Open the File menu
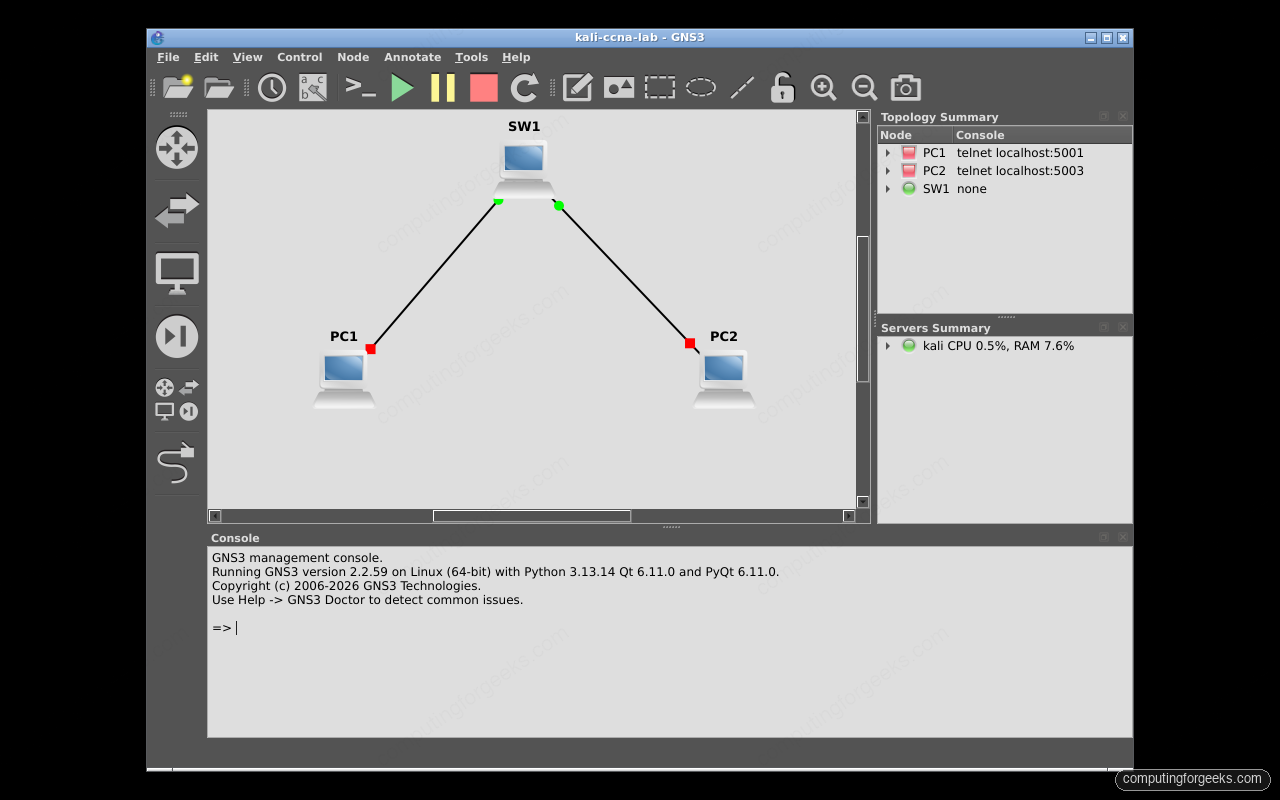The width and height of the screenshot is (1280, 800). pos(168,57)
